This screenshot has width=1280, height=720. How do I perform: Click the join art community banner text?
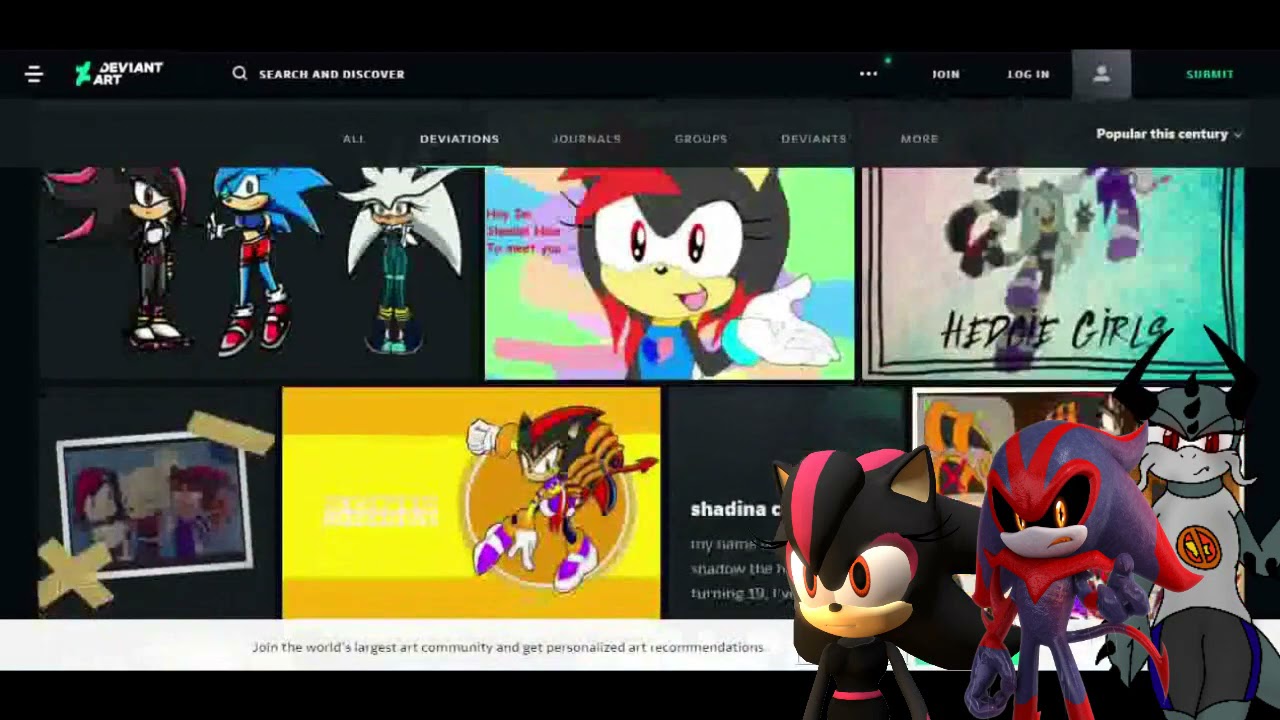(508, 647)
